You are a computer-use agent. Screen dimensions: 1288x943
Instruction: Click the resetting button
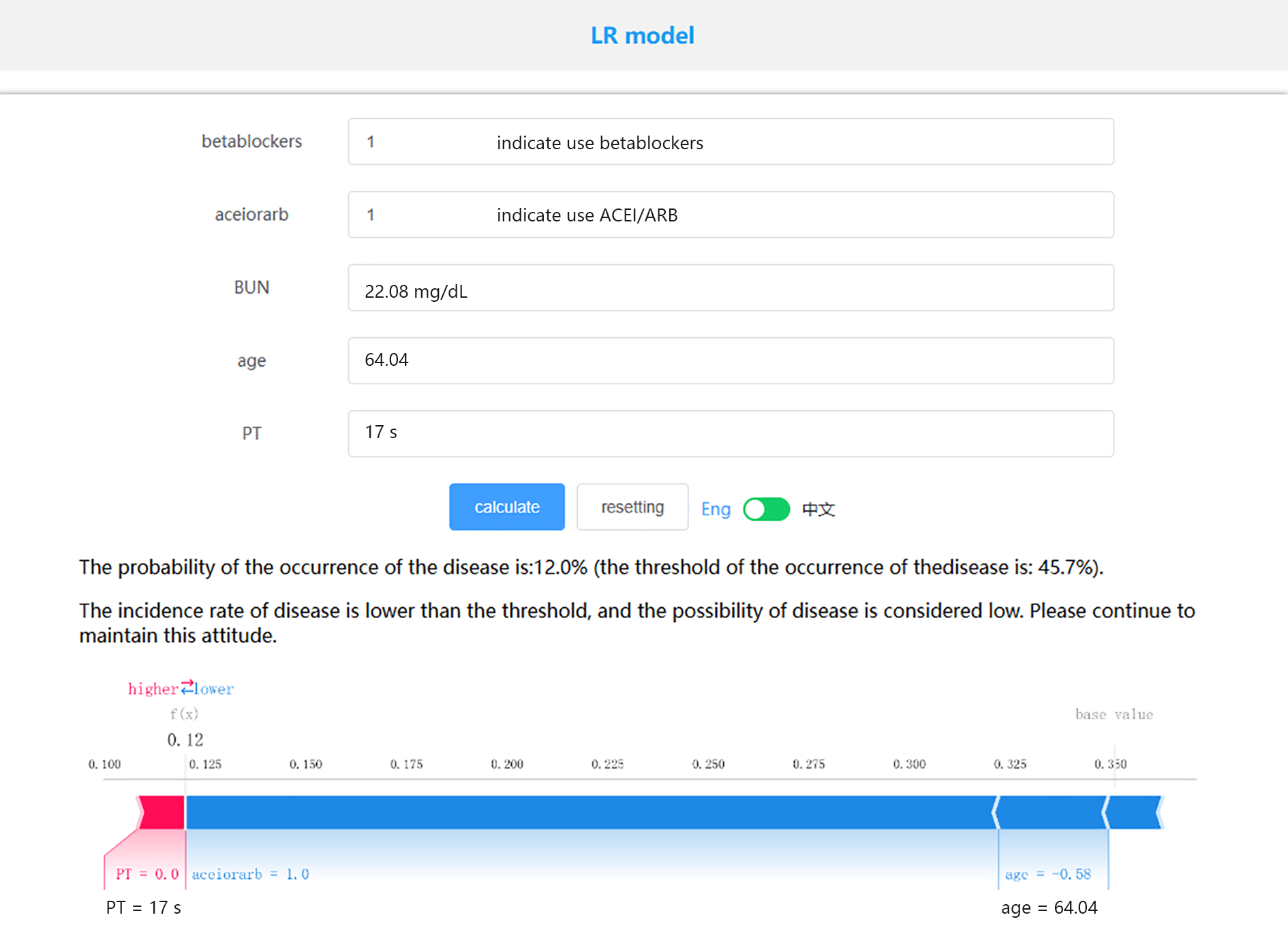[632, 508]
